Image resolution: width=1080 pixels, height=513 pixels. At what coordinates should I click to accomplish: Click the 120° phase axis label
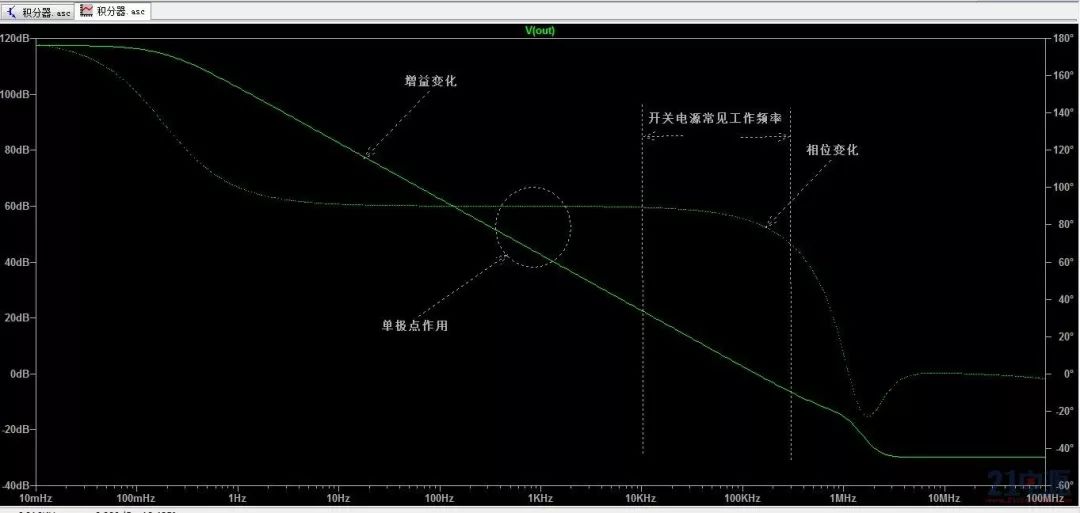(x=1064, y=150)
